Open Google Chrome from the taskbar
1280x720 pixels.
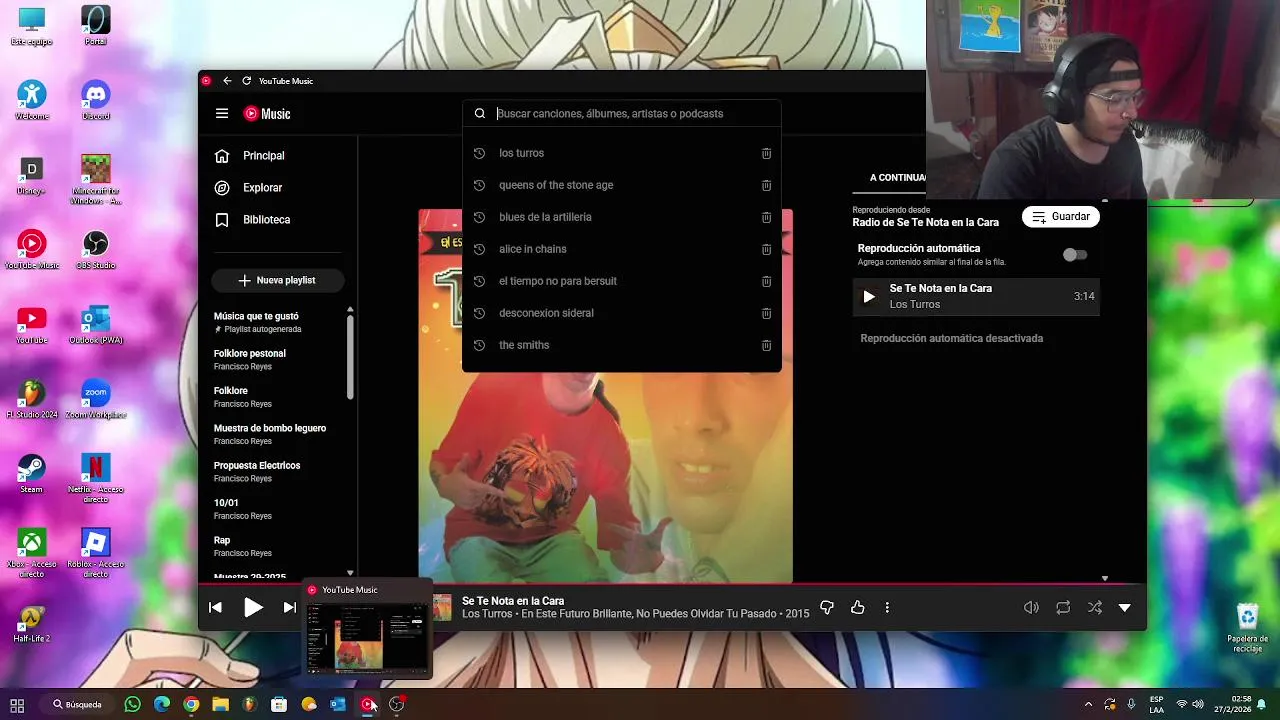pyautogui.click(x=191, y=704)
